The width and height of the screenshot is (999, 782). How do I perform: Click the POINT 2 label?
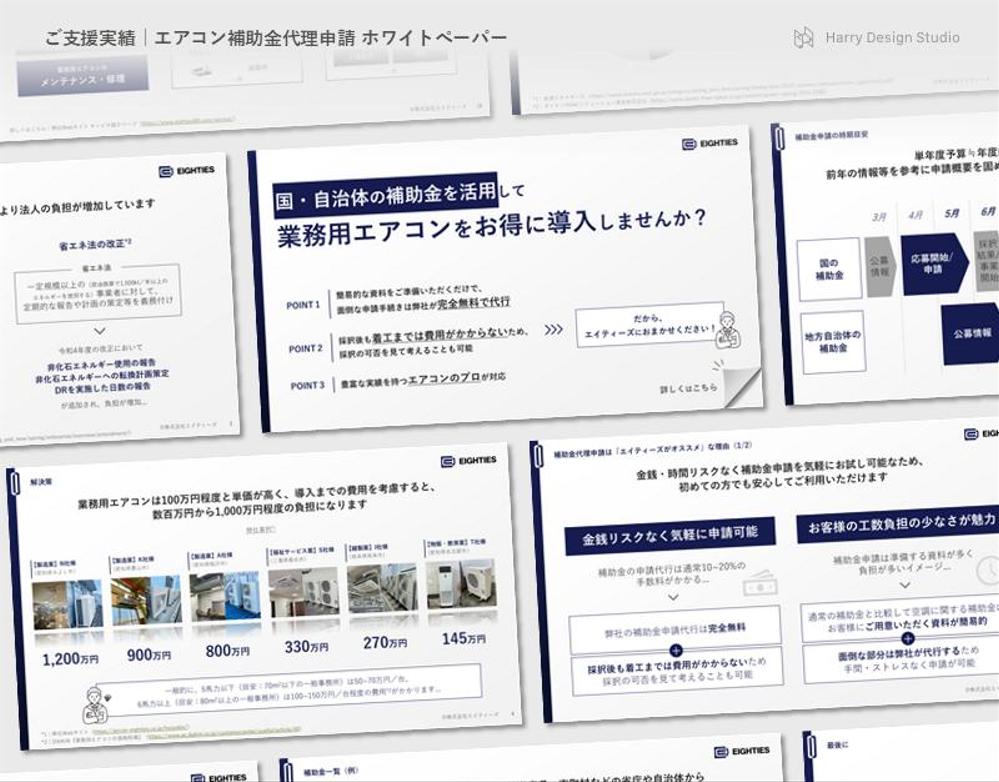pos(306,348)
